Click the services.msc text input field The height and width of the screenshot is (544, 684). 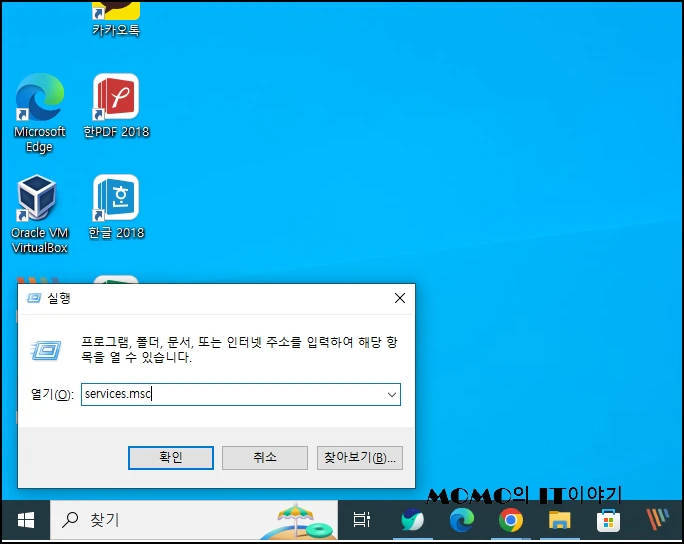click(x=241, y=394)
